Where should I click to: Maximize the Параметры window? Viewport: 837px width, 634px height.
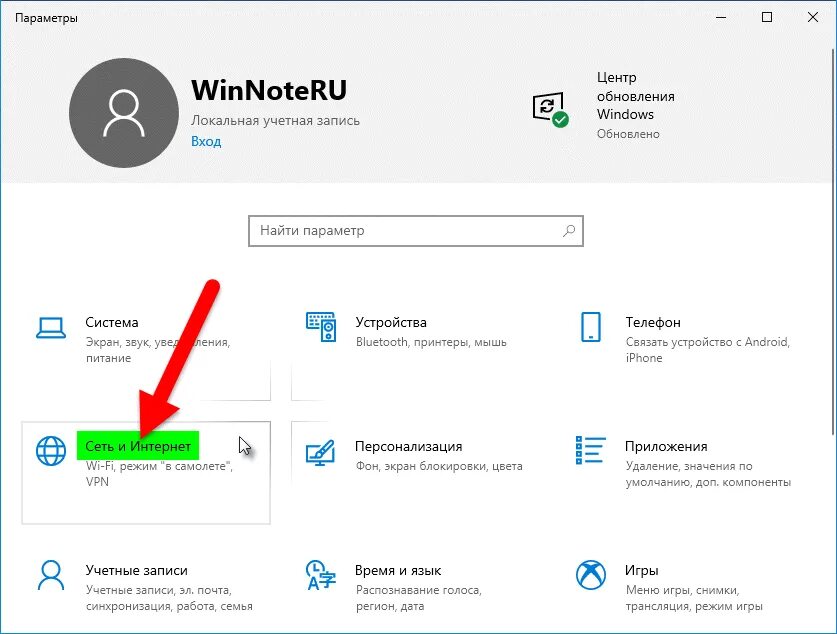point(767,18)
